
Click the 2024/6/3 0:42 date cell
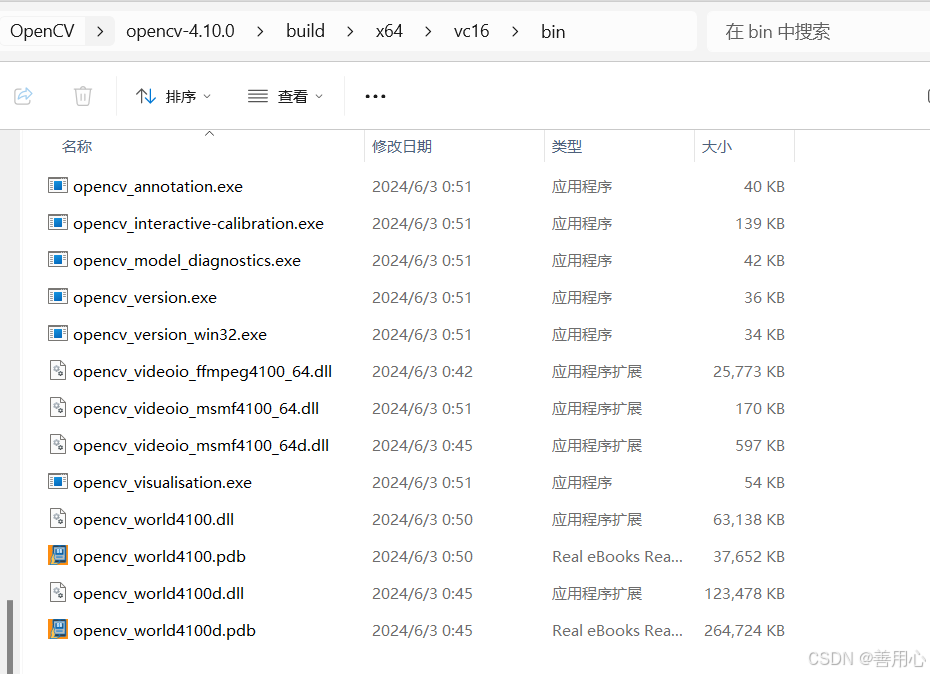pos(422,371)
